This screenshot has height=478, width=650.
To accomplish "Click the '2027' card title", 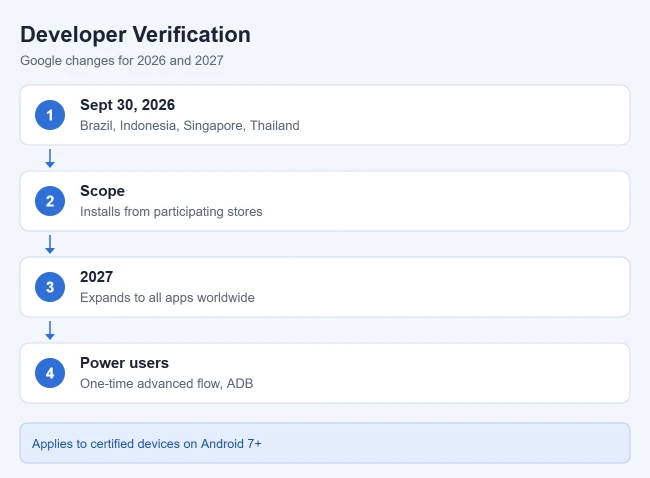I will pyautogui.click(x=97, y=277).
